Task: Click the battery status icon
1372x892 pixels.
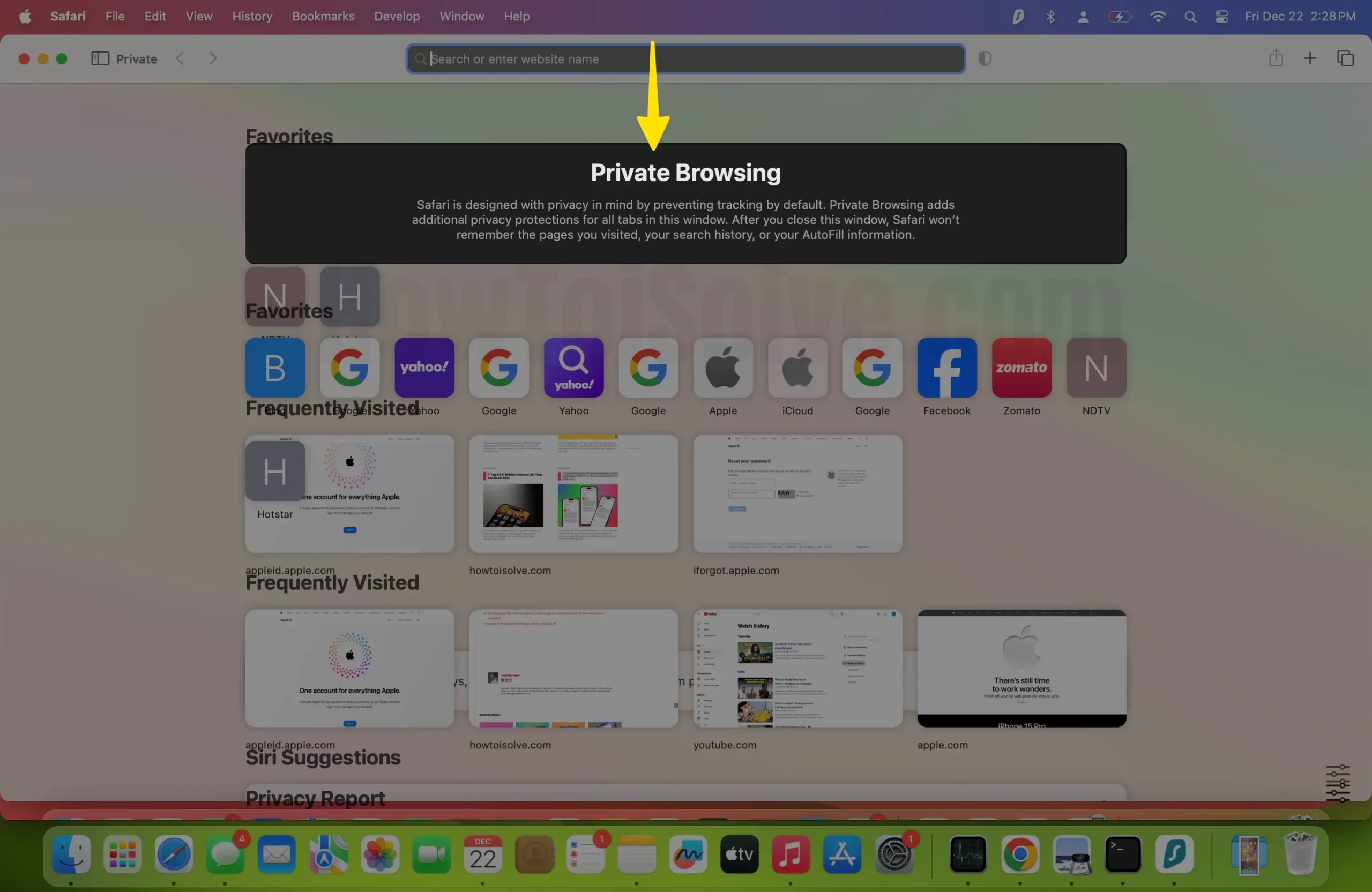Action: (x=1120, y=17)
